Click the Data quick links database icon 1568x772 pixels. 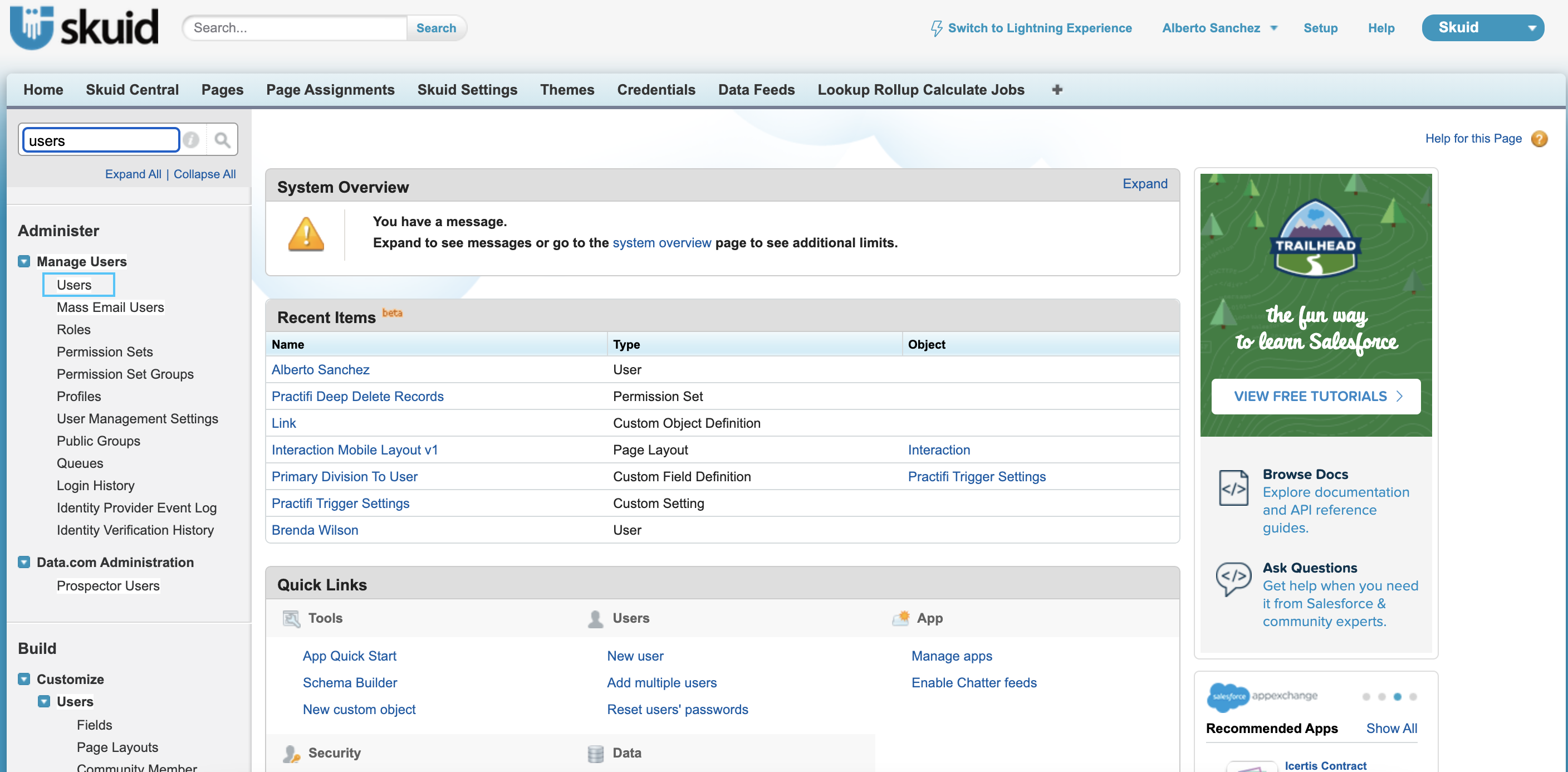point(595,754)
